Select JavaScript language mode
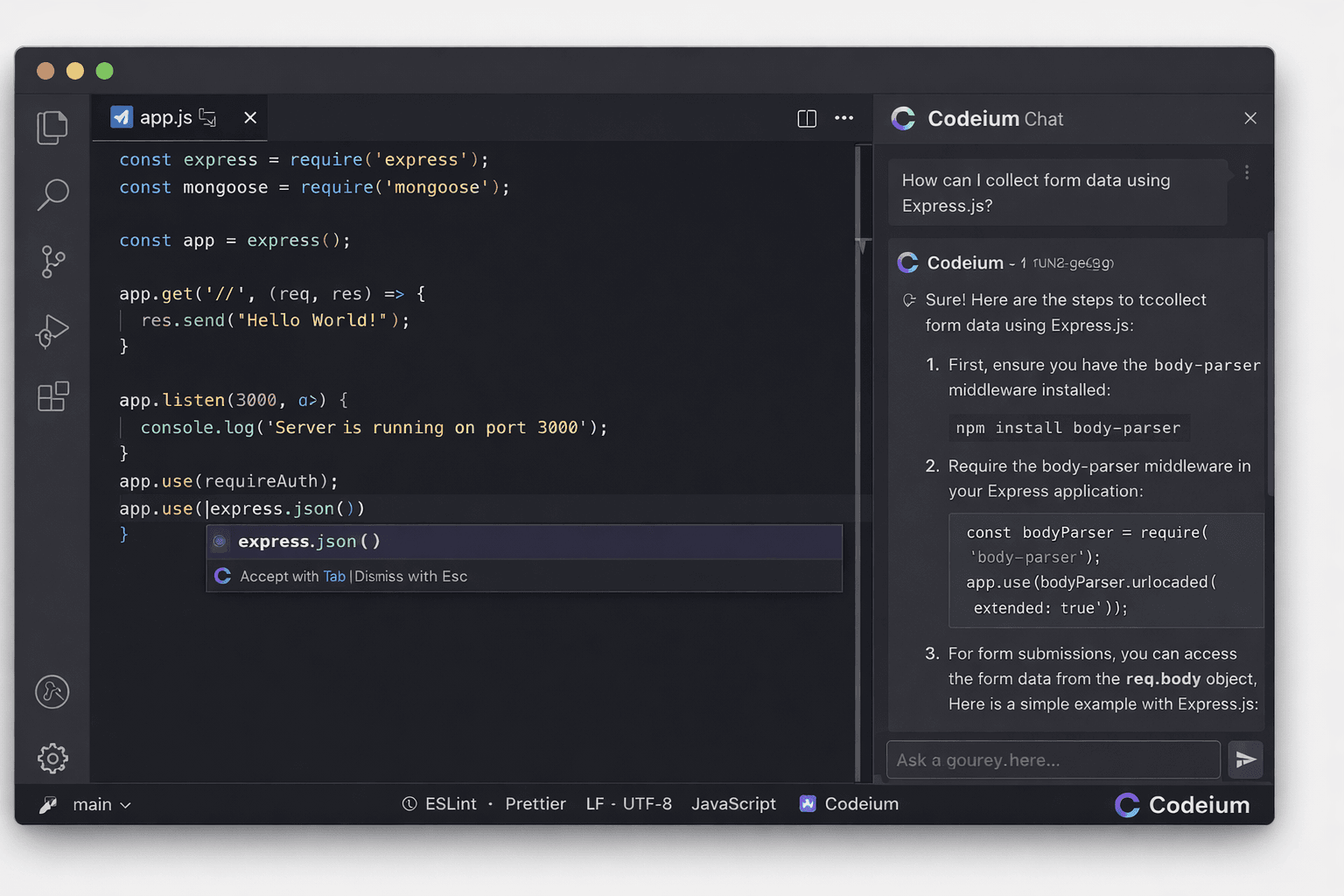1344x896 pixels. (x=733, y=803)
